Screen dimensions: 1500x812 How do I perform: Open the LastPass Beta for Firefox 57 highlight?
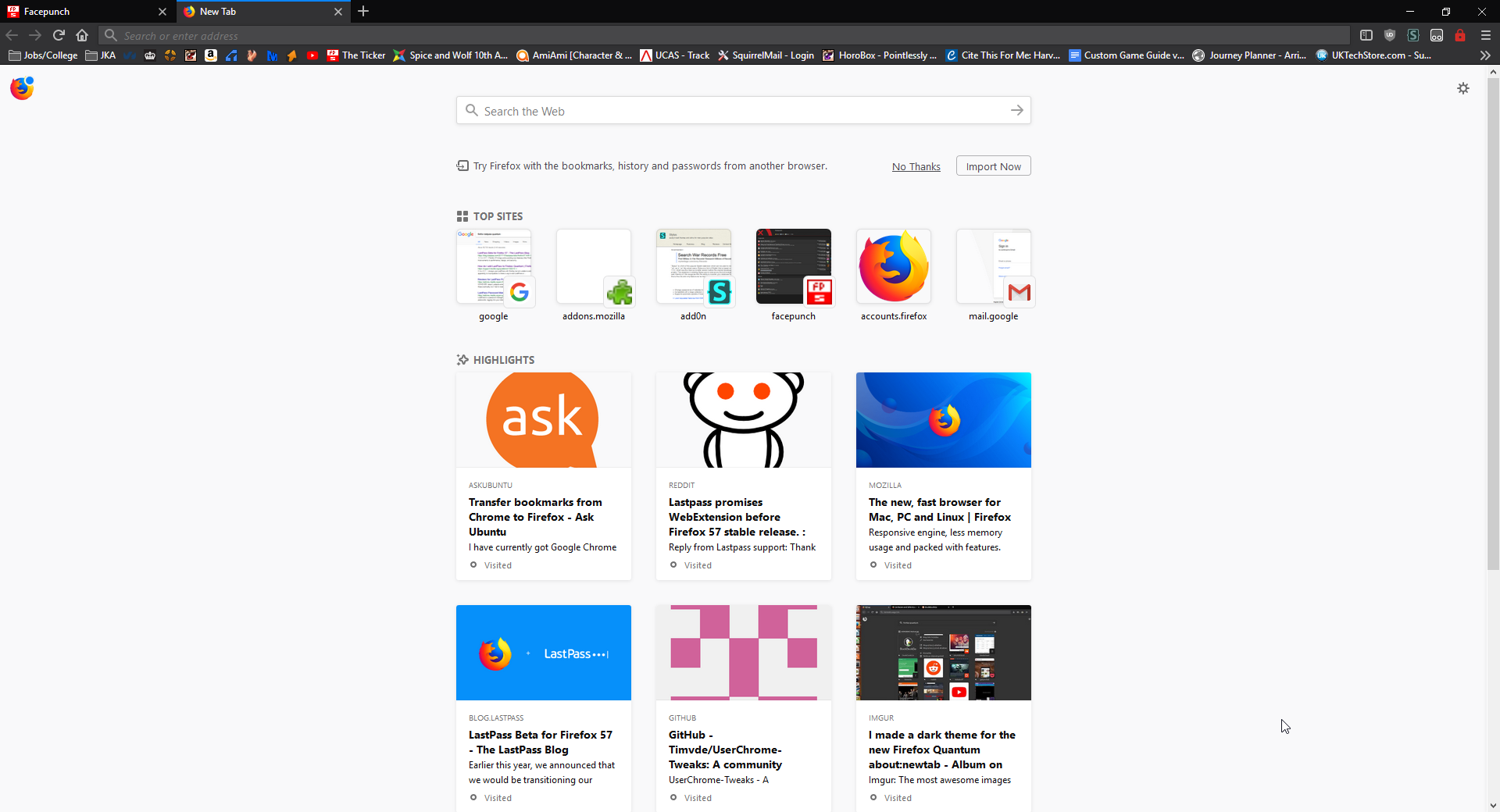click(544, 708)
